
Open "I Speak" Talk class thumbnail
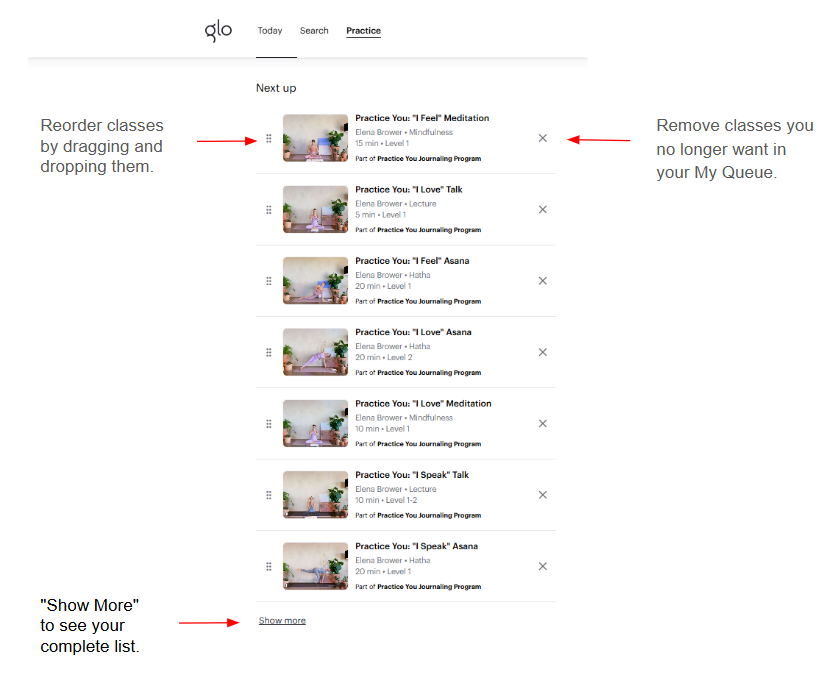pyautogui.click(x=315, y=495)
